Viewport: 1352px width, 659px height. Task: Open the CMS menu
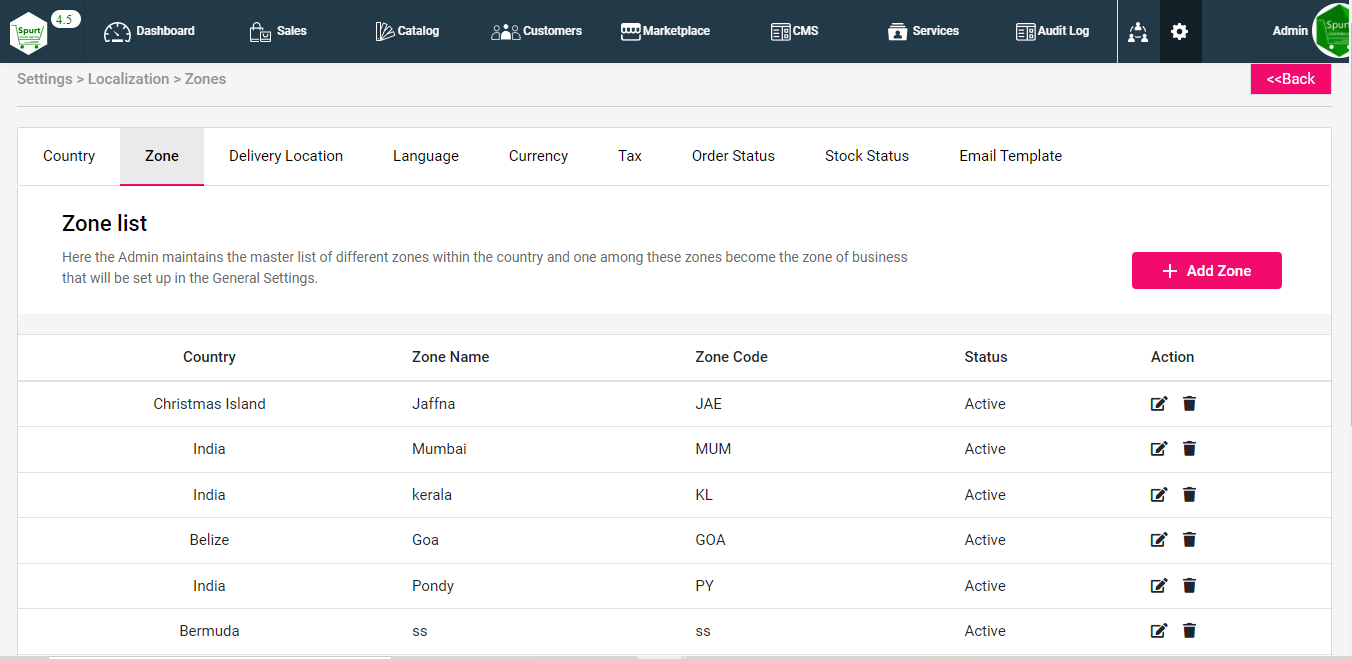(x=794, y=31)
